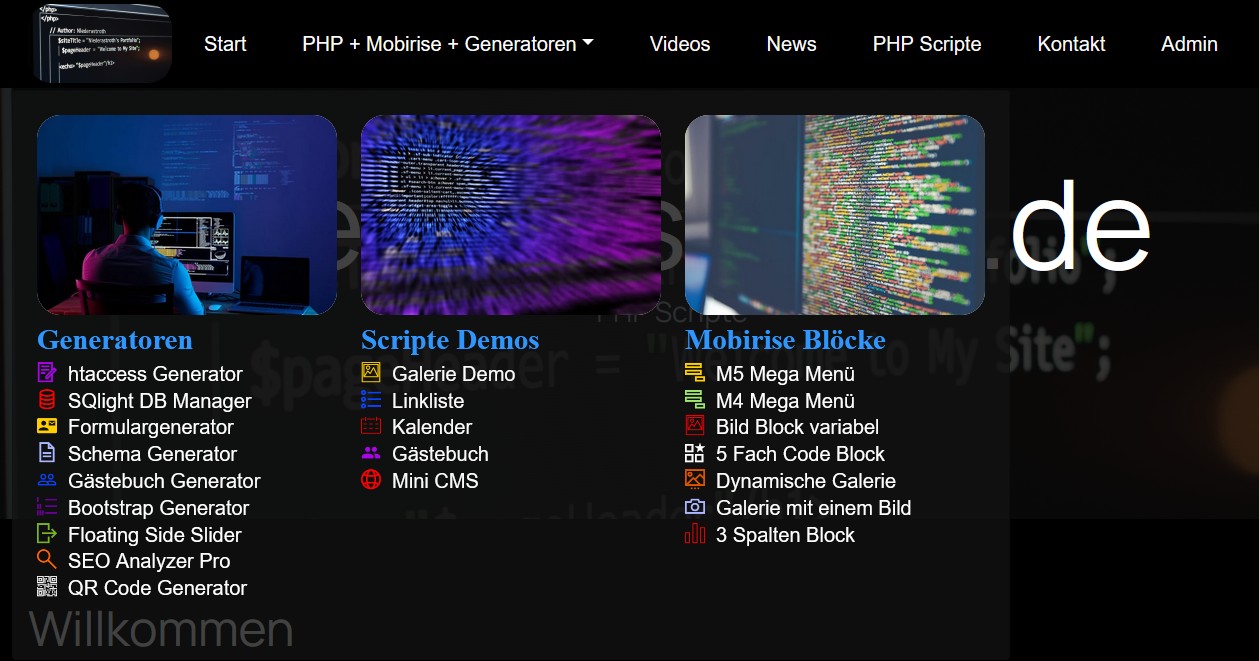Viewport: 1259px width, 661px height.
Task: Click the QR Code Generator icon
Action: coord(47,587)
